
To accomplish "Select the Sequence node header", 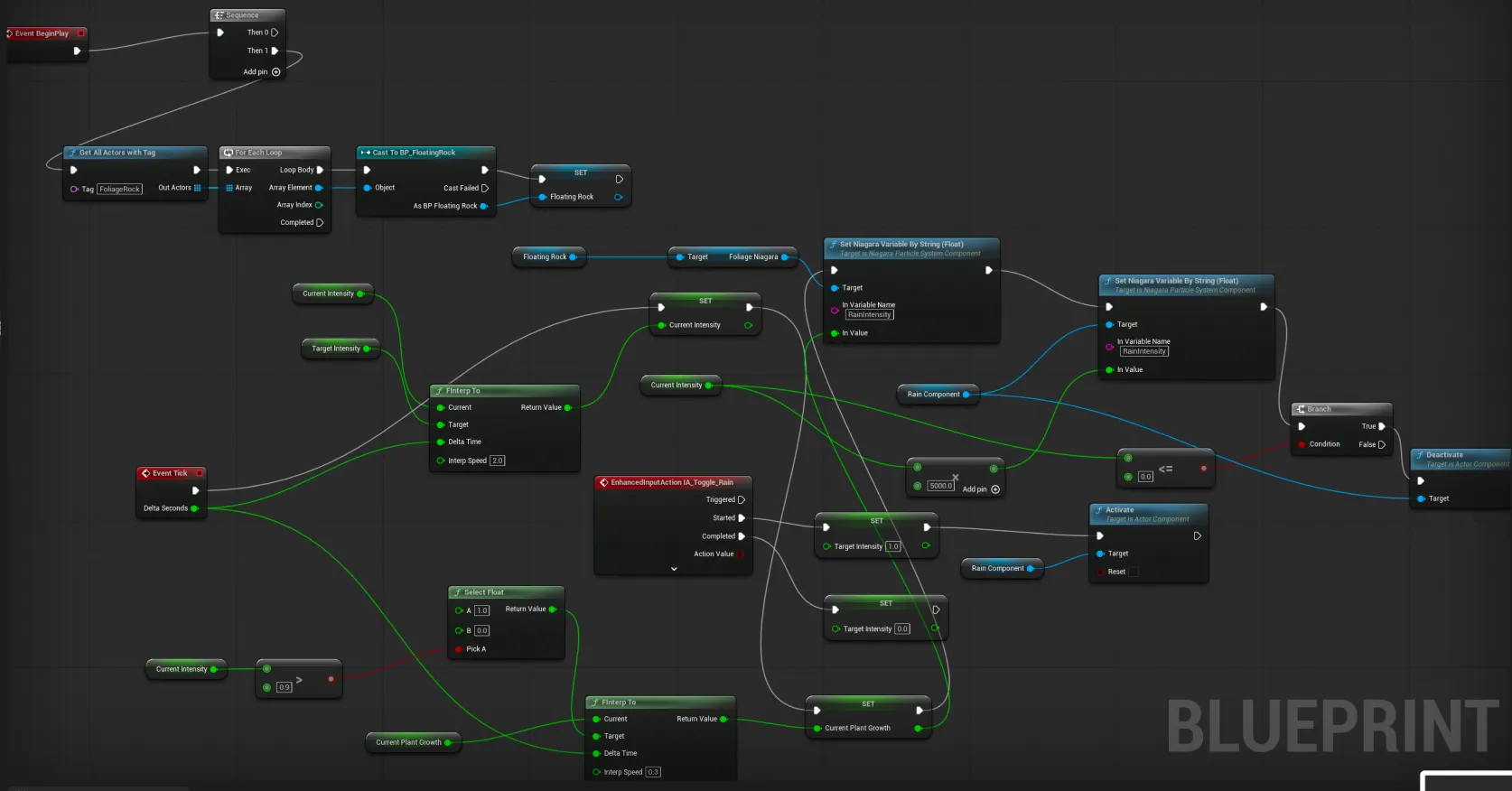I will (247, 15).
